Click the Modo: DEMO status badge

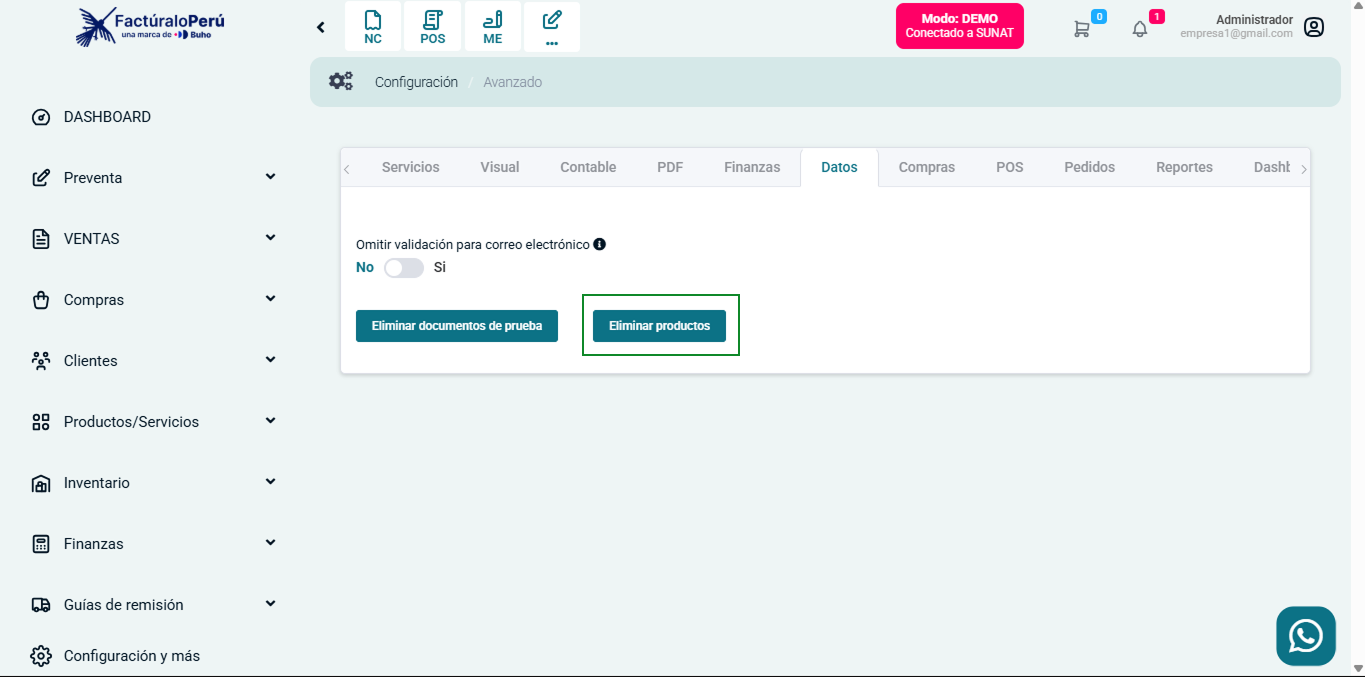click(x=959, y=26)
